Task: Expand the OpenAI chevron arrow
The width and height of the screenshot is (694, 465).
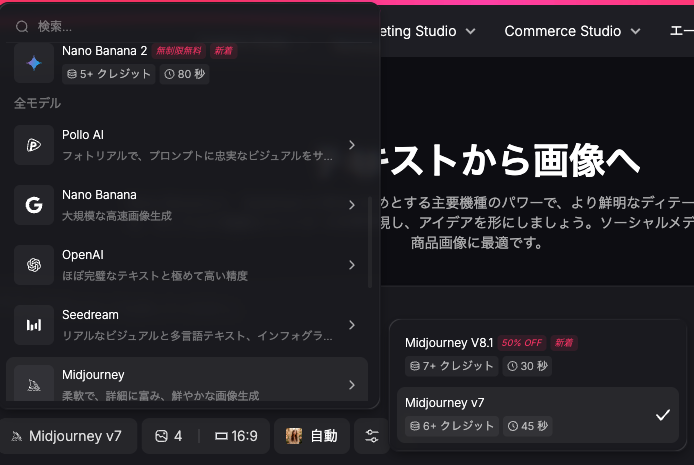Action: (x=352, y=265)
